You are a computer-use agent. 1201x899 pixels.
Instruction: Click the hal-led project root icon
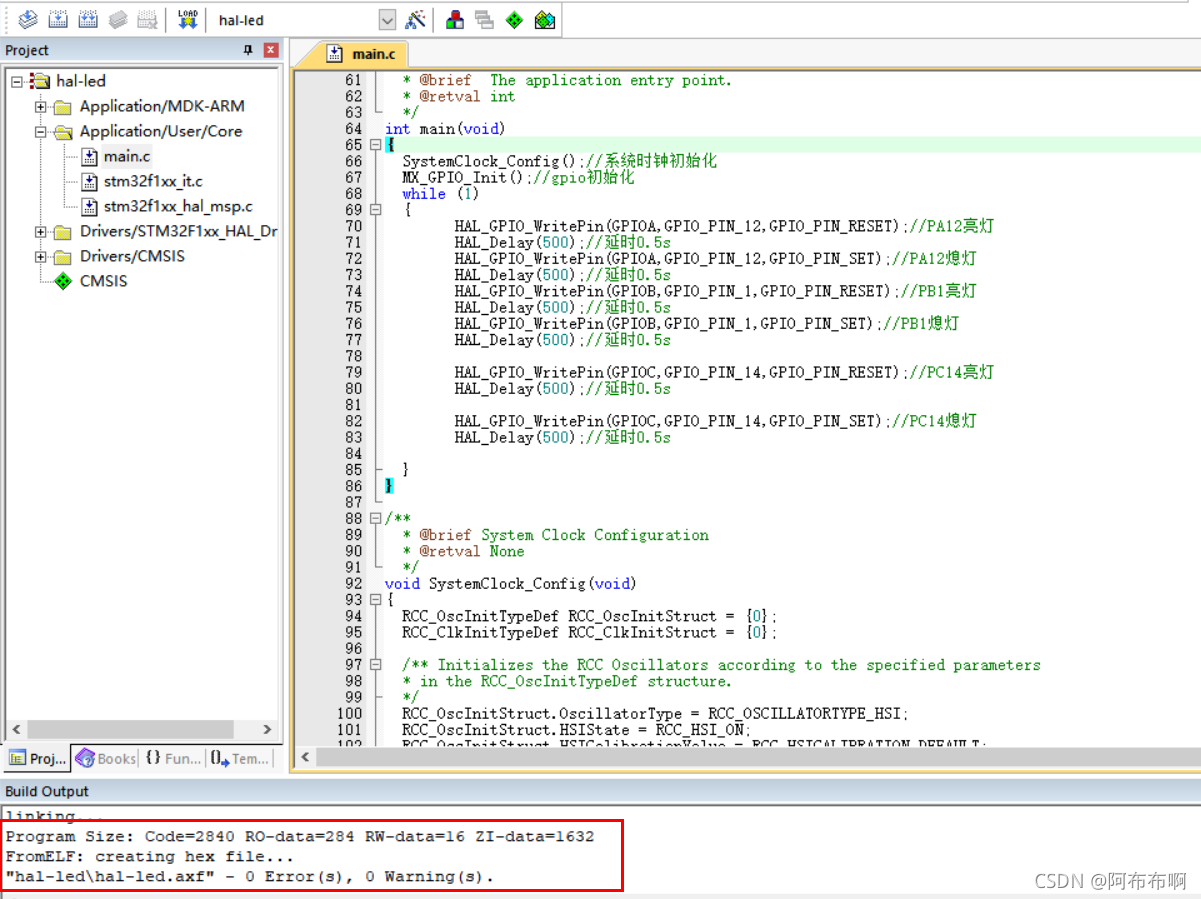(x=40, y=81)
